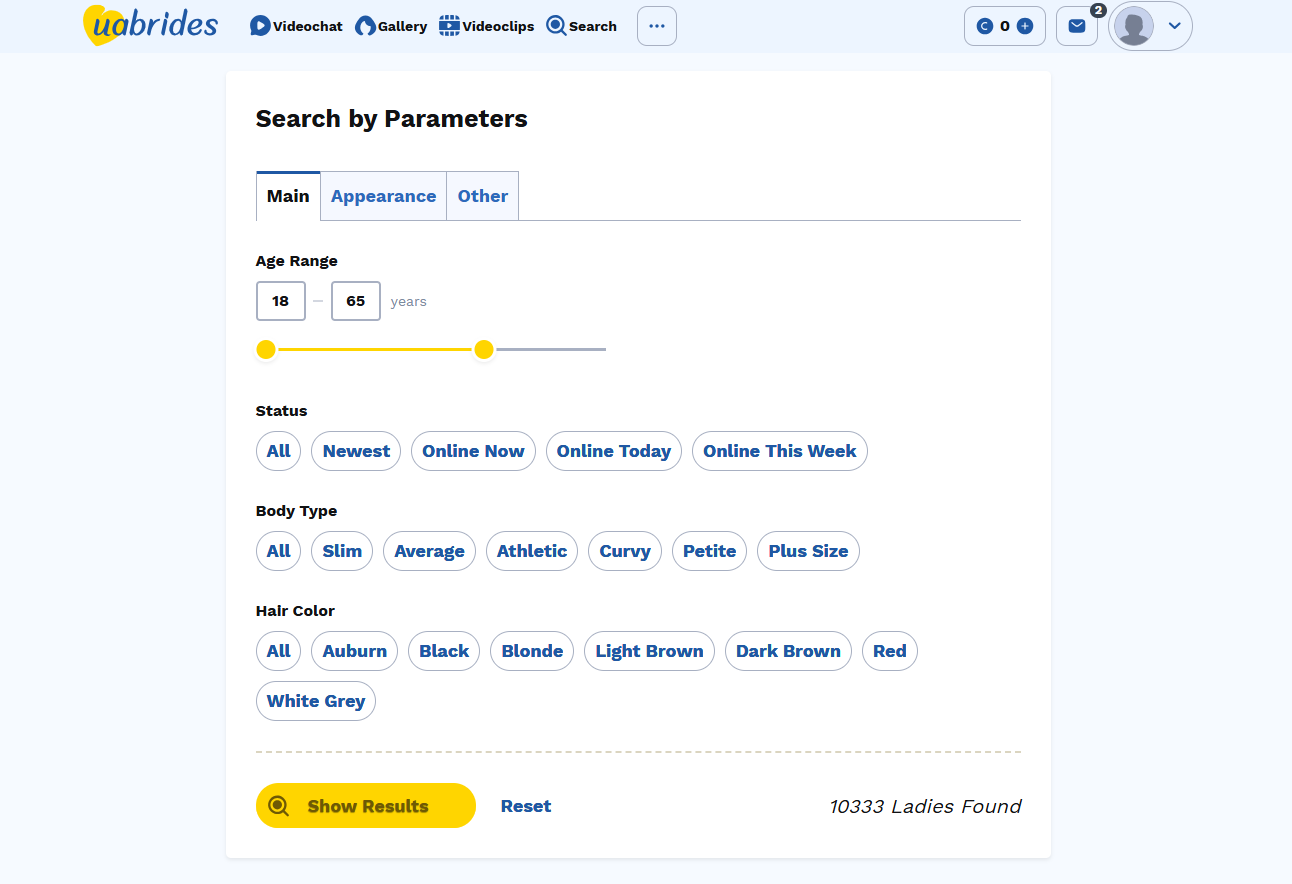Select the Online Now status filter
1292x884 pixels.
[473, 451]
